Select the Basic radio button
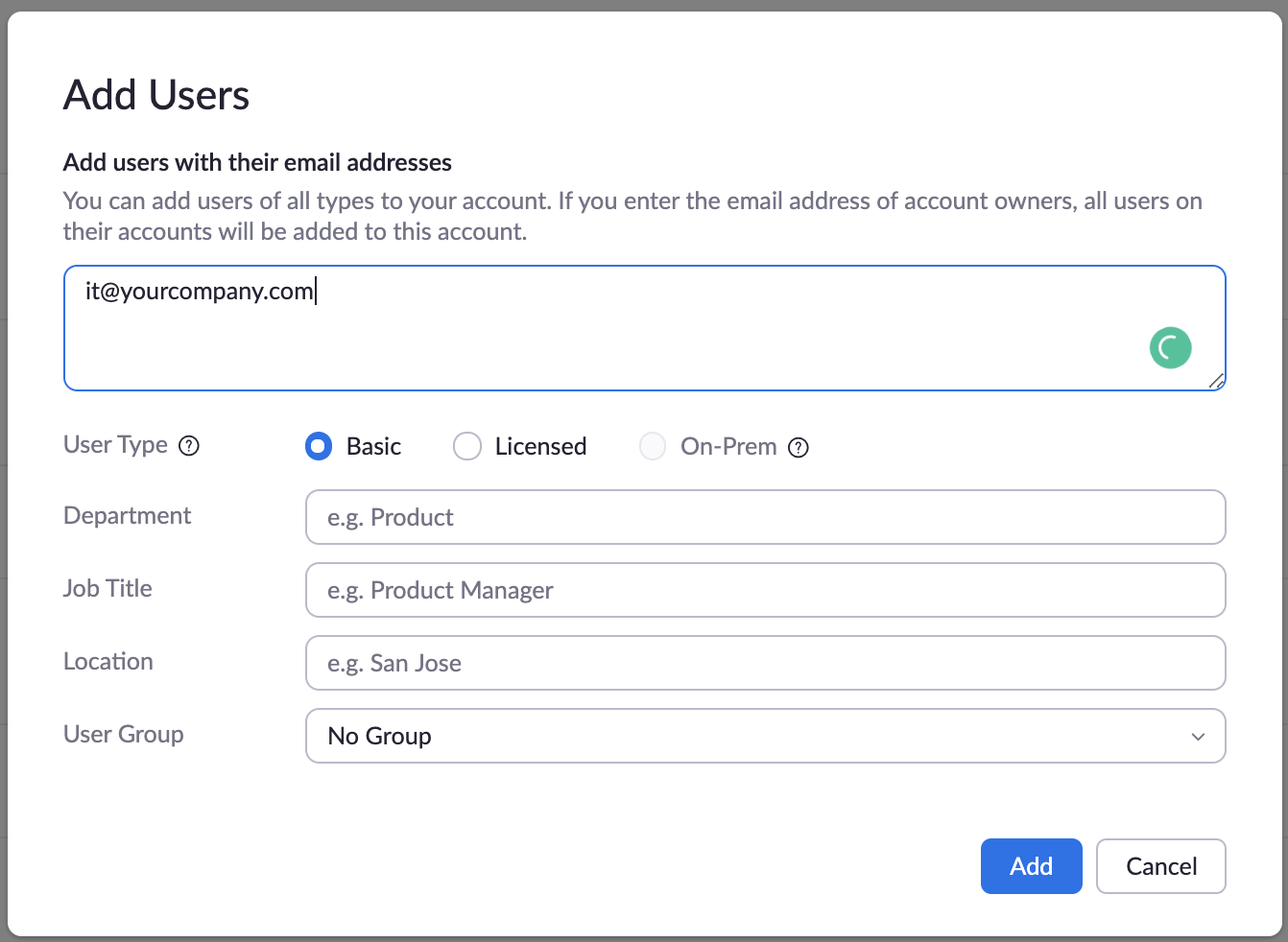1288x942 pixels. point(318,446)
